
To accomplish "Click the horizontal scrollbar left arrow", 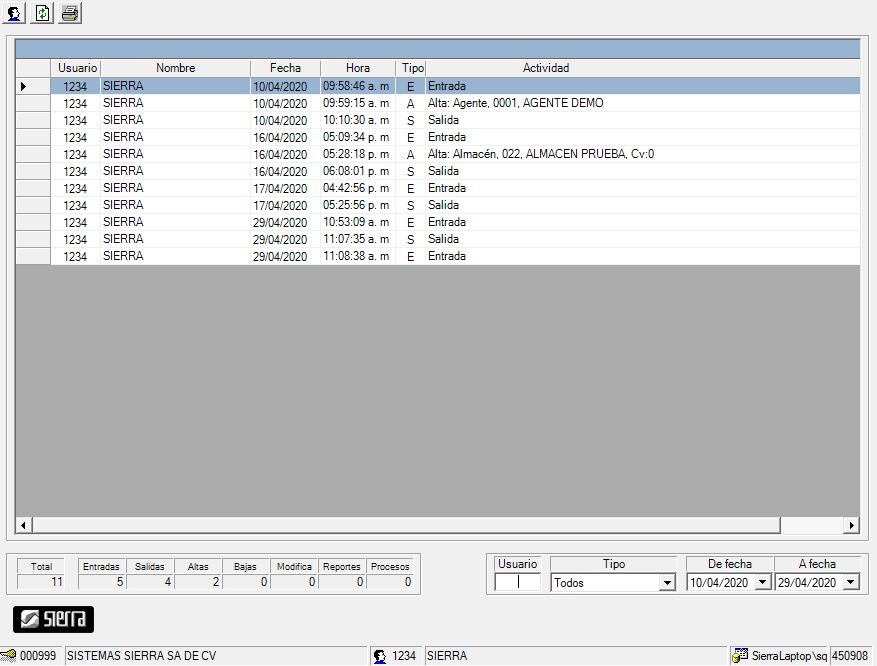I will pos(24,525).
